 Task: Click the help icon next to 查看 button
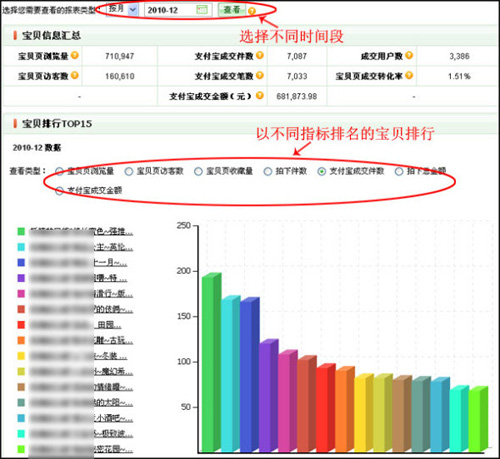coord(252,11)
